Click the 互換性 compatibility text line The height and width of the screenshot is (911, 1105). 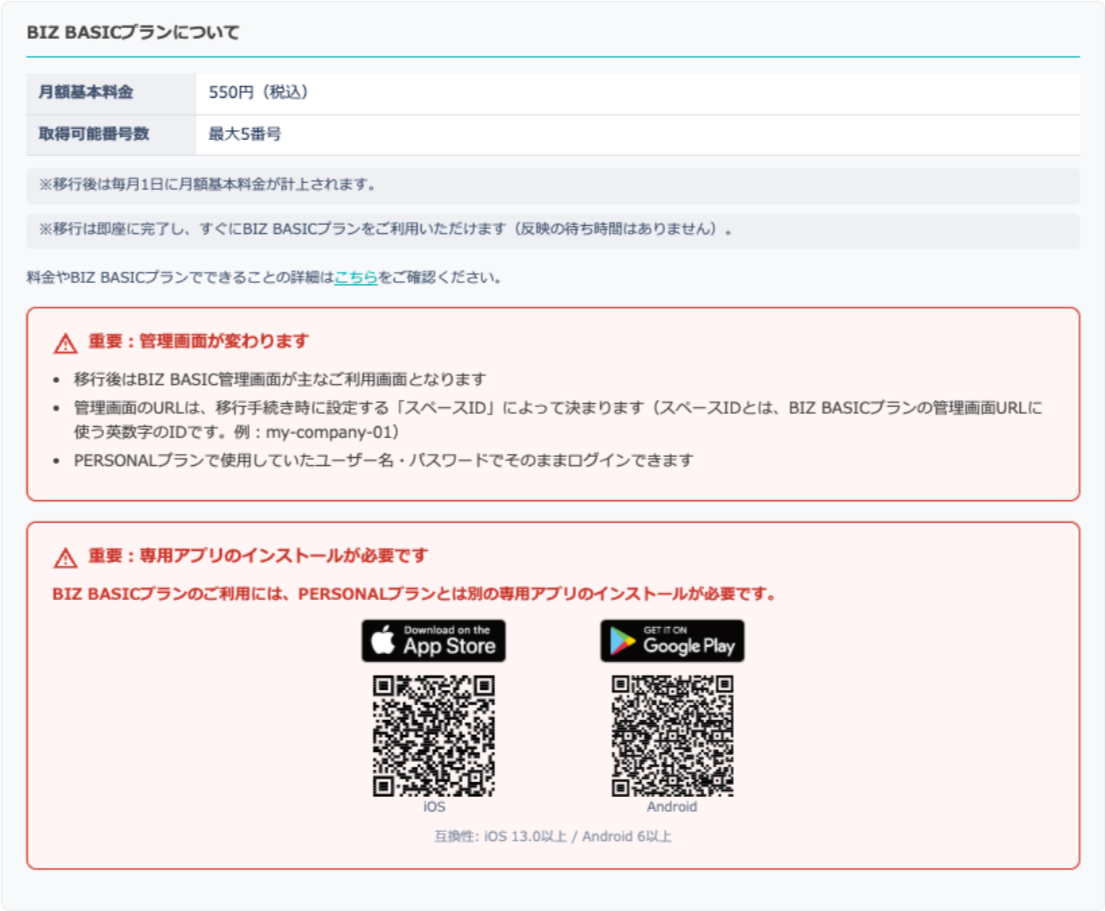coord(552,836)
